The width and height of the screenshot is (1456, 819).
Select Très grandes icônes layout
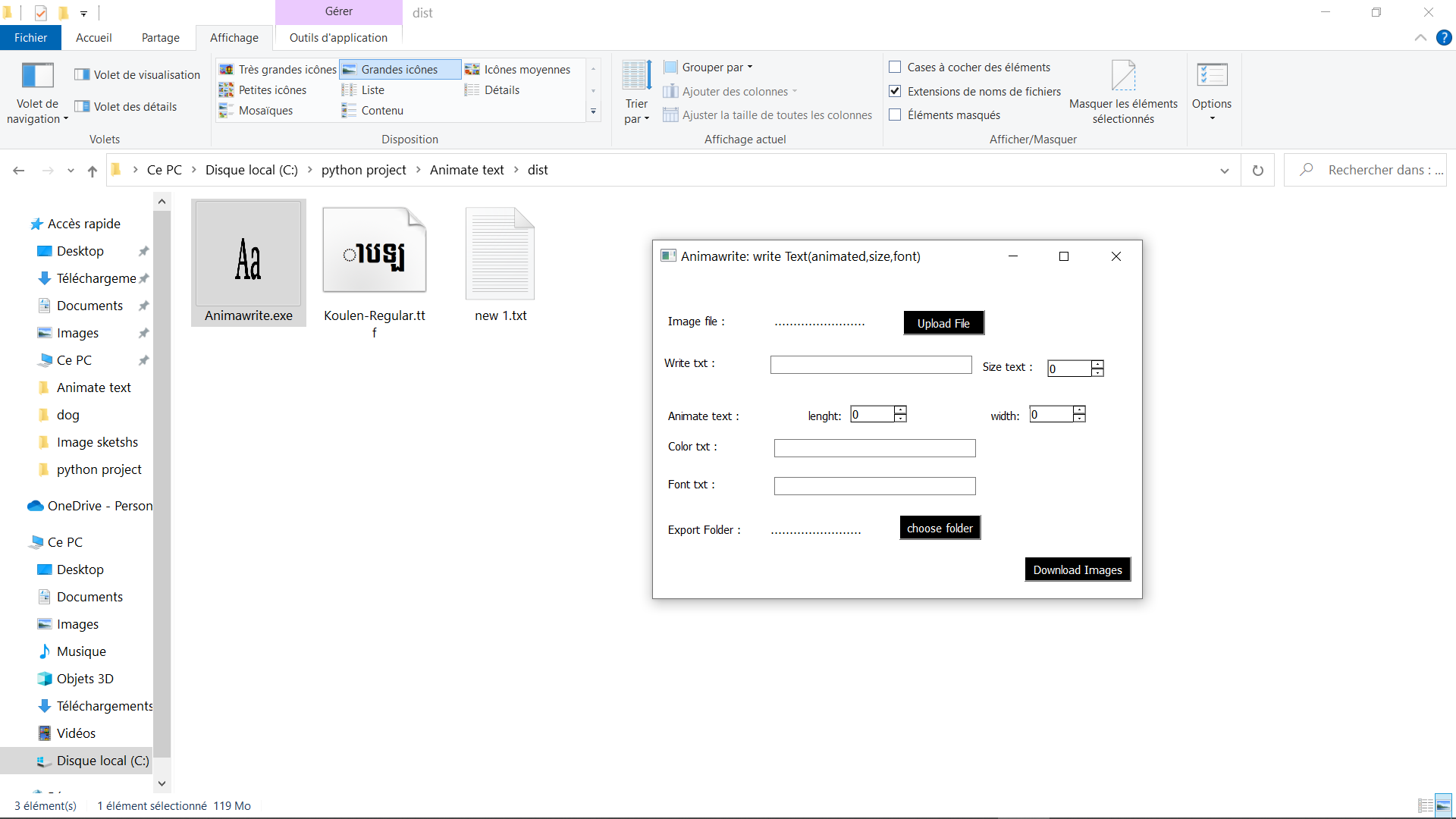(x=278, y=69)
